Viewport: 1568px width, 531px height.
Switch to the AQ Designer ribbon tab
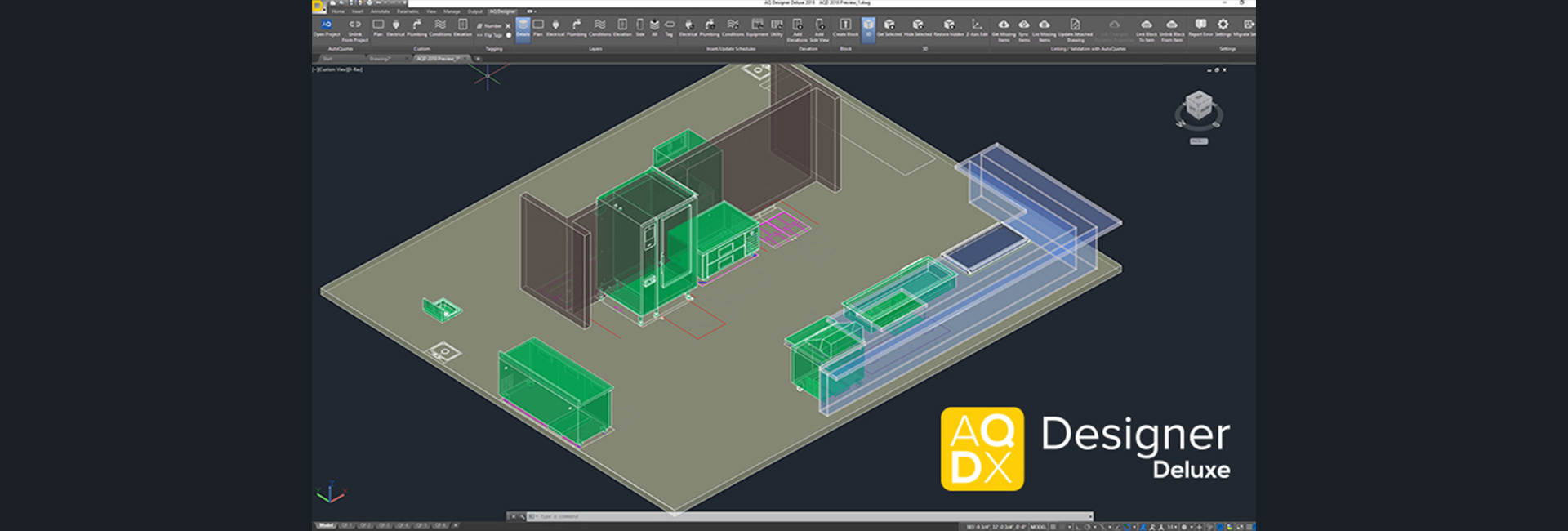(503, 11)
